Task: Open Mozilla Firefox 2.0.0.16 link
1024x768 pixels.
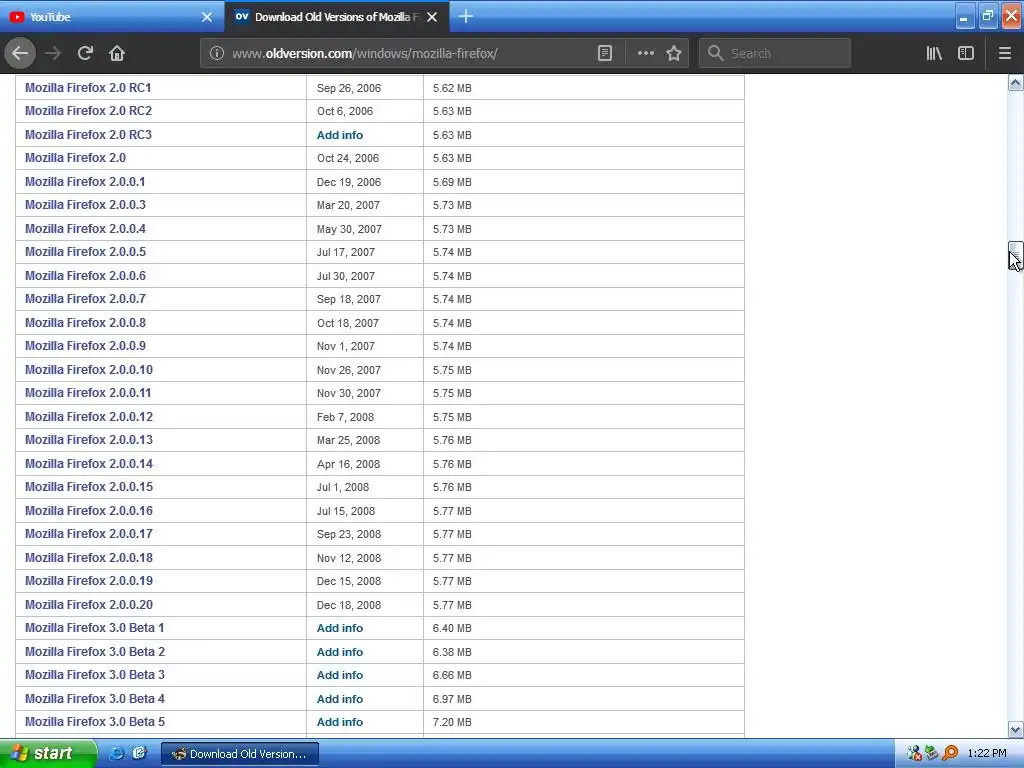Action: pyautogui.click(x=89, y=511)
